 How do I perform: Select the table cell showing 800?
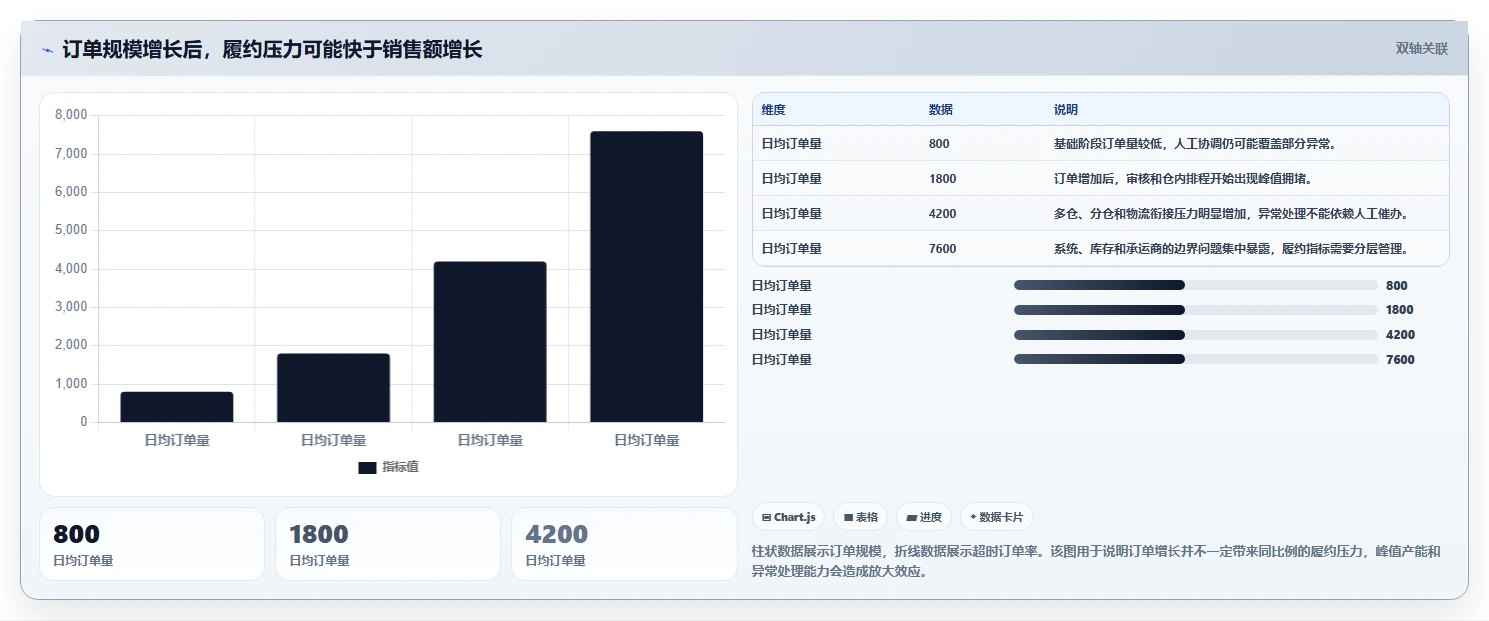coord(939,144)
